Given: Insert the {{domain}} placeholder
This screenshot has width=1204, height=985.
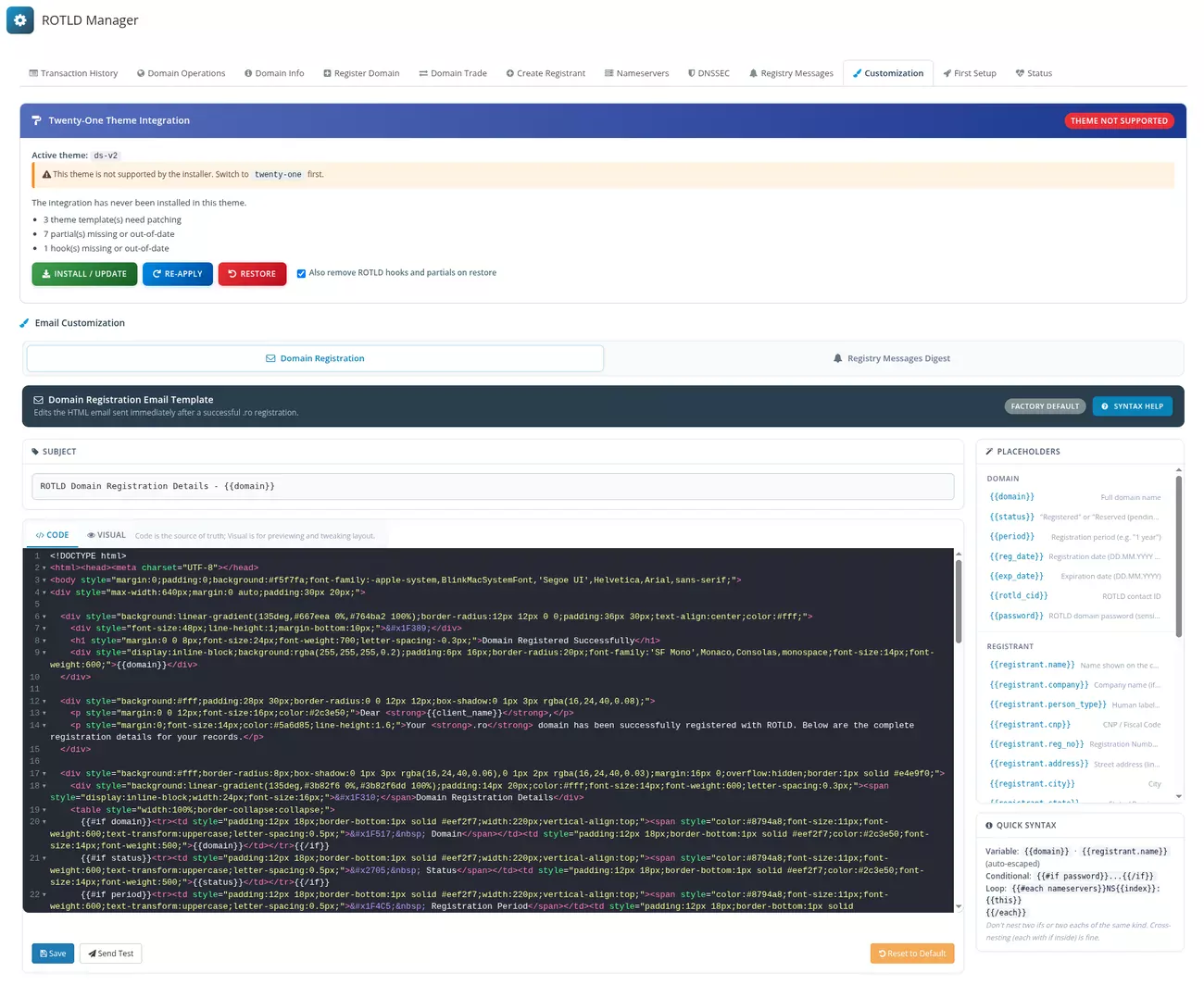Looking at the screenshot, I should [x=1011, y=497].
